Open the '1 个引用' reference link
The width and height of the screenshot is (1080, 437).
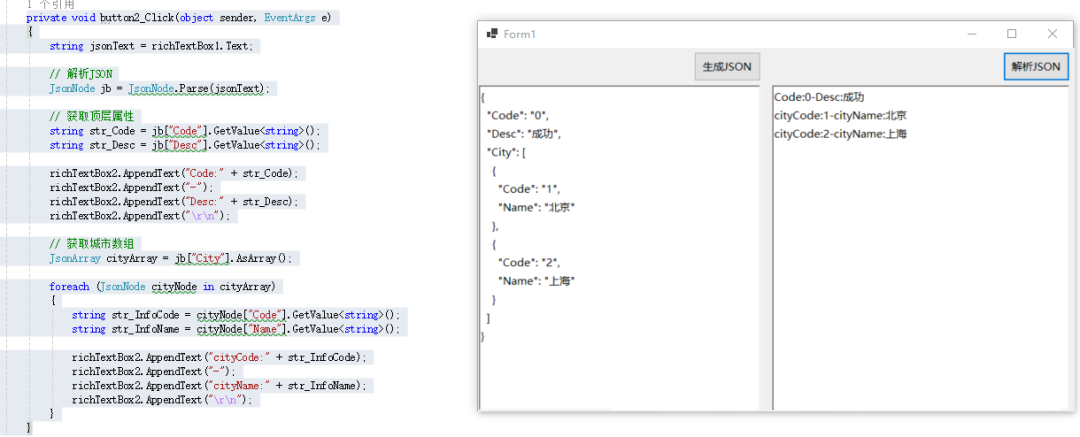click(50, 5)
